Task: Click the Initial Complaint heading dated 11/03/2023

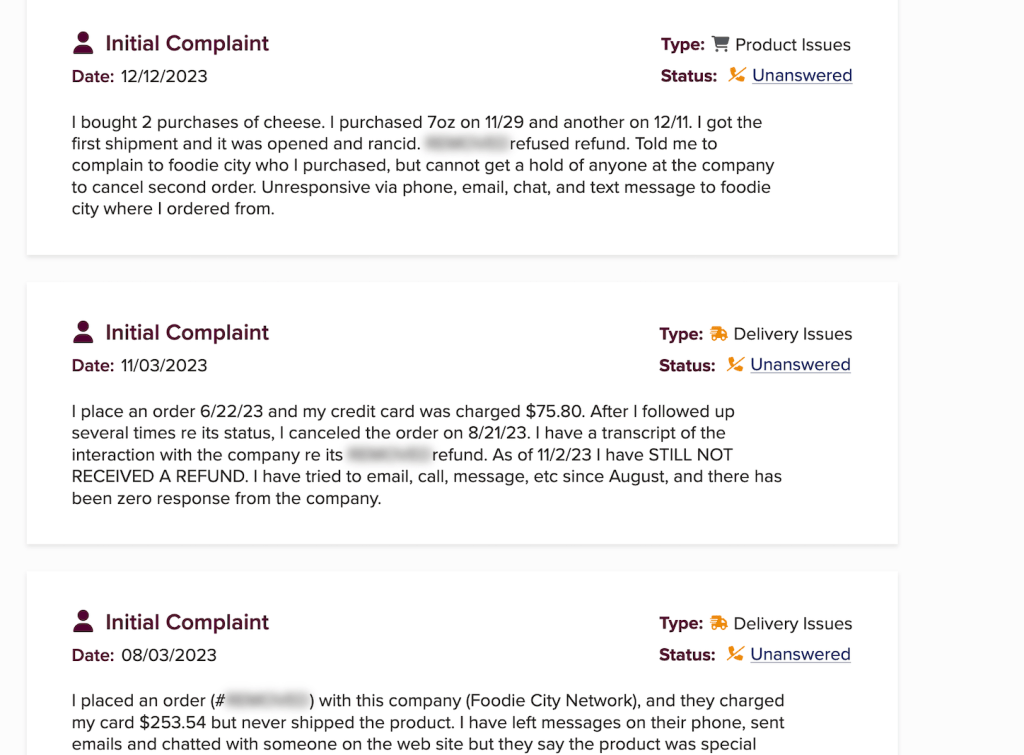Action: tap(187, 332)
